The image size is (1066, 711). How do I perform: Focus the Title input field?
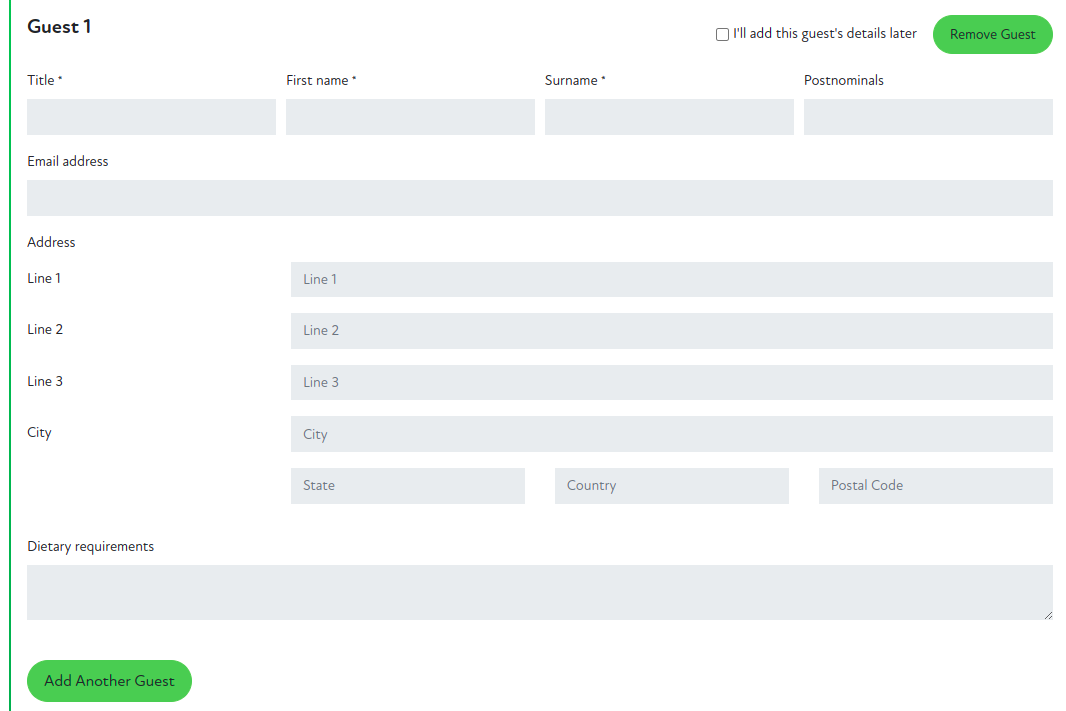tap(151, 117)
